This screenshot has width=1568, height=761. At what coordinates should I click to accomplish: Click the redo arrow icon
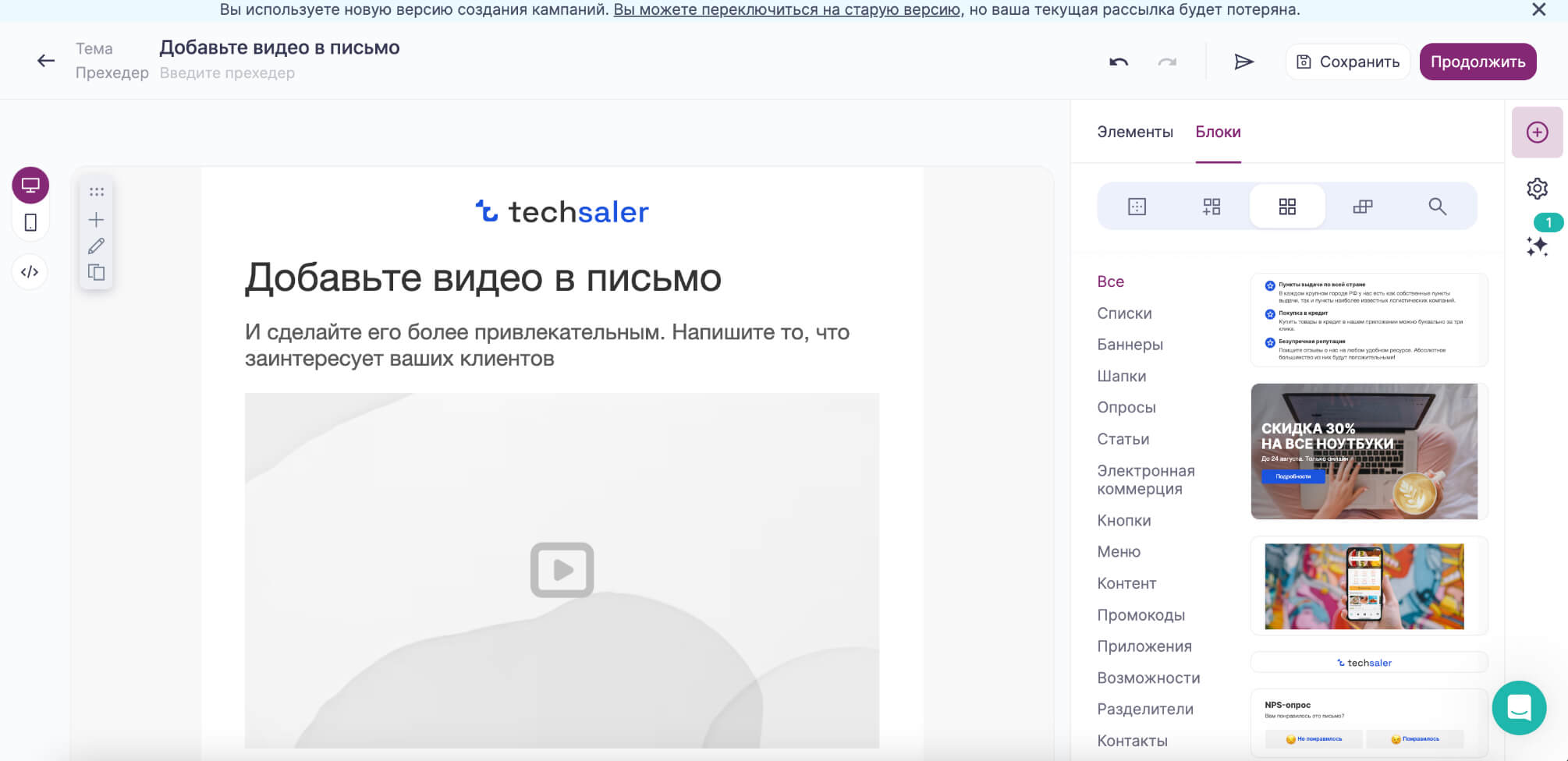1166,62
